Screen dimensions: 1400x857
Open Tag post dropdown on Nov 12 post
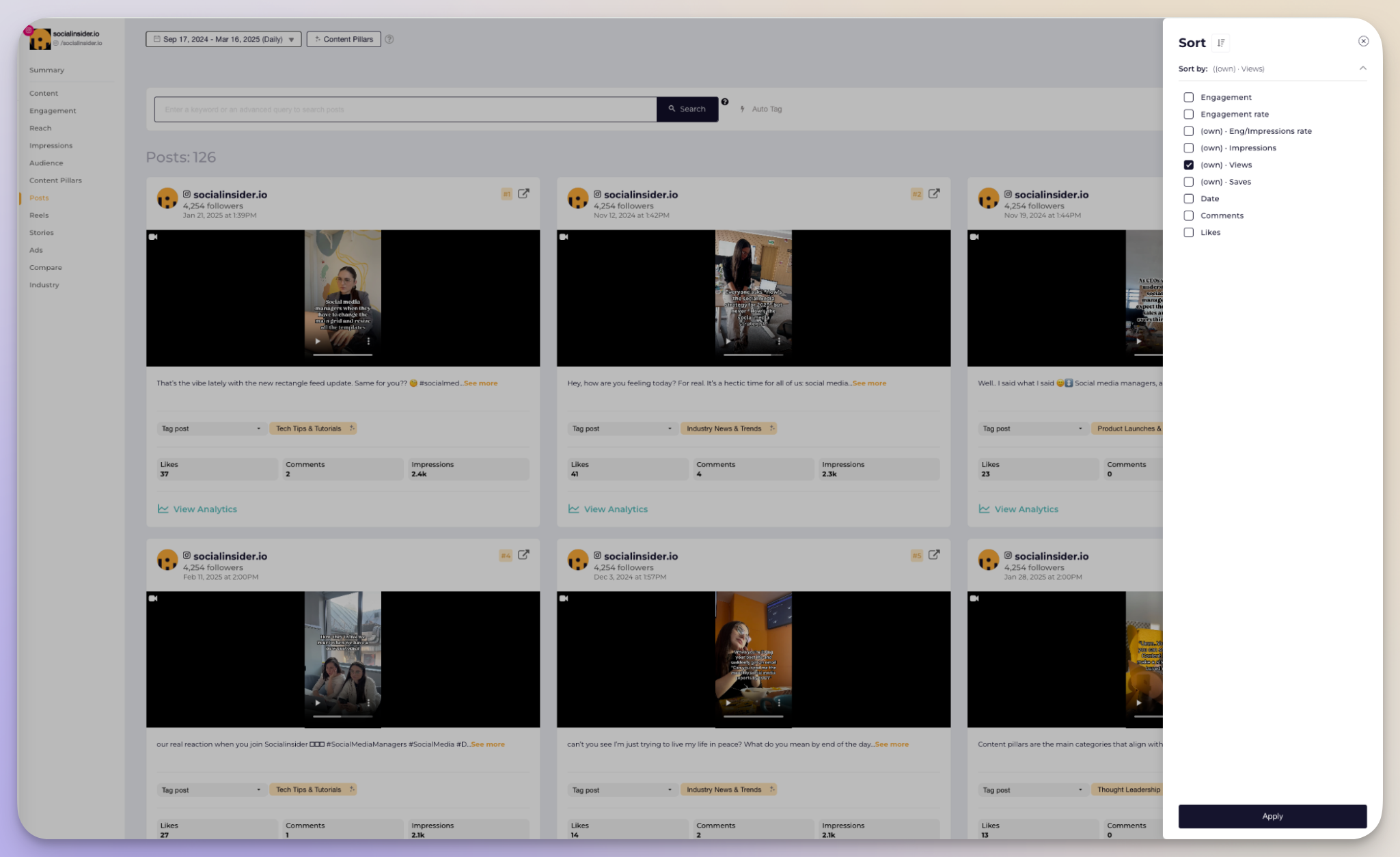622,428
